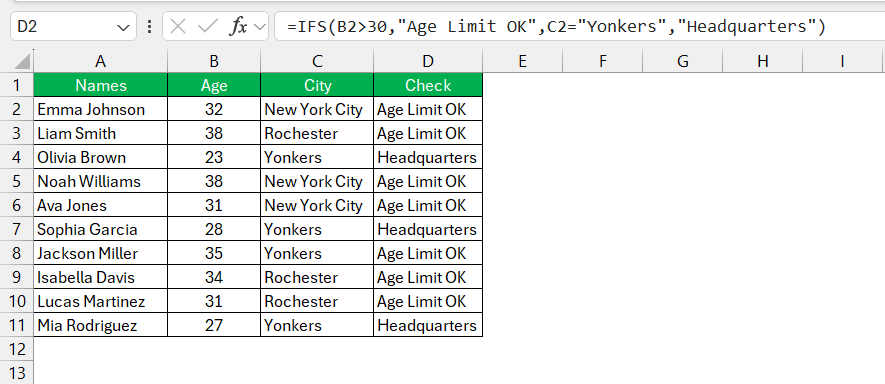Click Sophia Garcia's age 28
This screenshot has width=885, height=384.
coord(214,229)
